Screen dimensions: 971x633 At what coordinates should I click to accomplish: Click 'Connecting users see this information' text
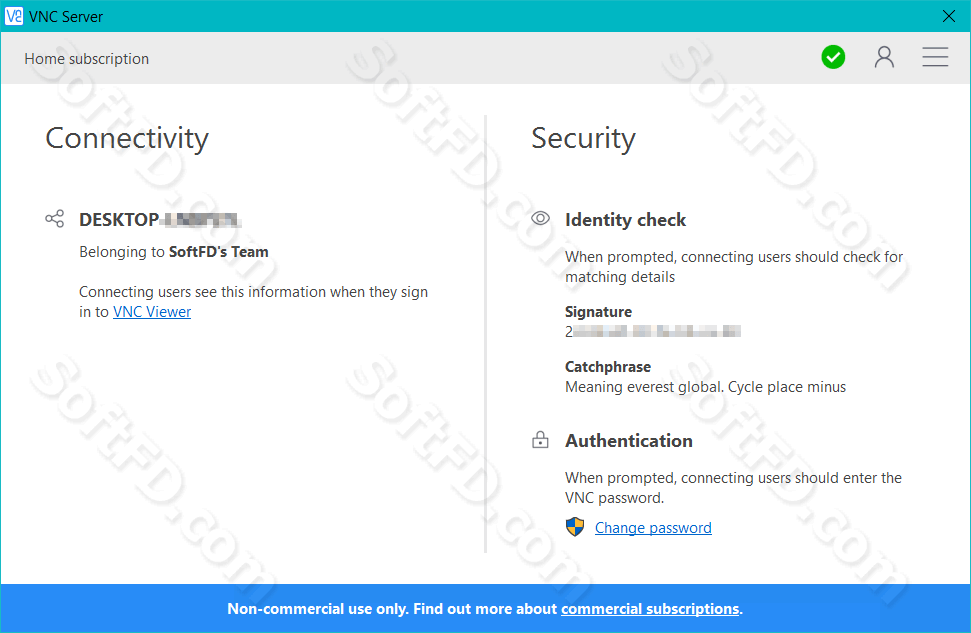tap(253, 302)
